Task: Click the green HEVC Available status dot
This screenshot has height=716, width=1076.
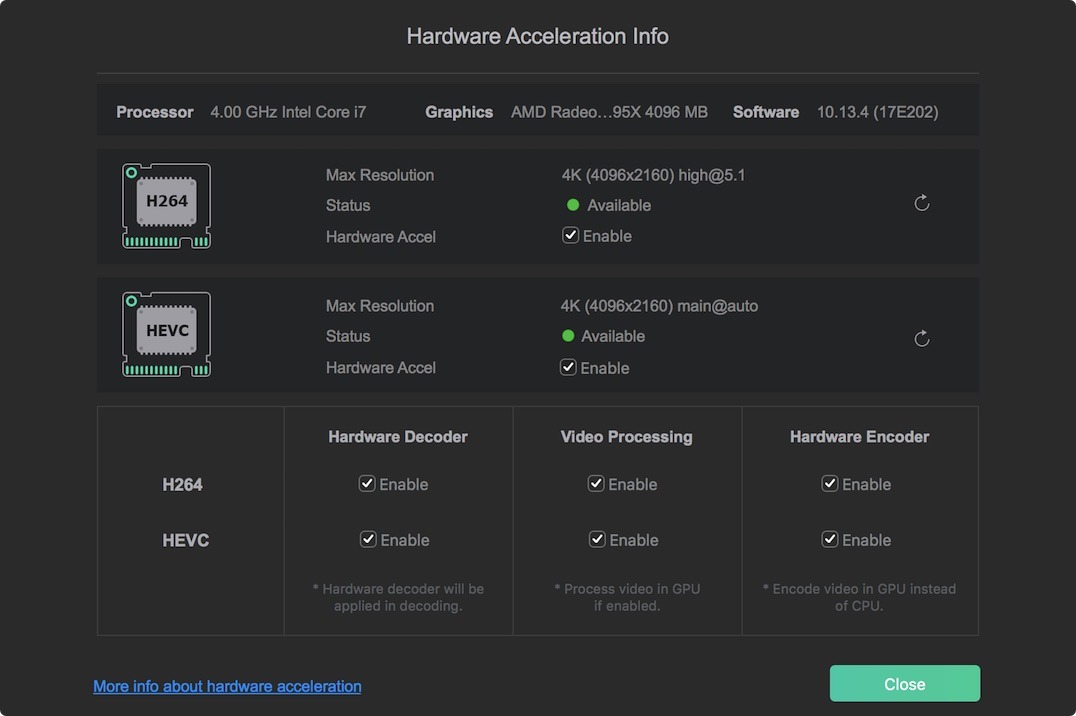Action: click(569, 336)
